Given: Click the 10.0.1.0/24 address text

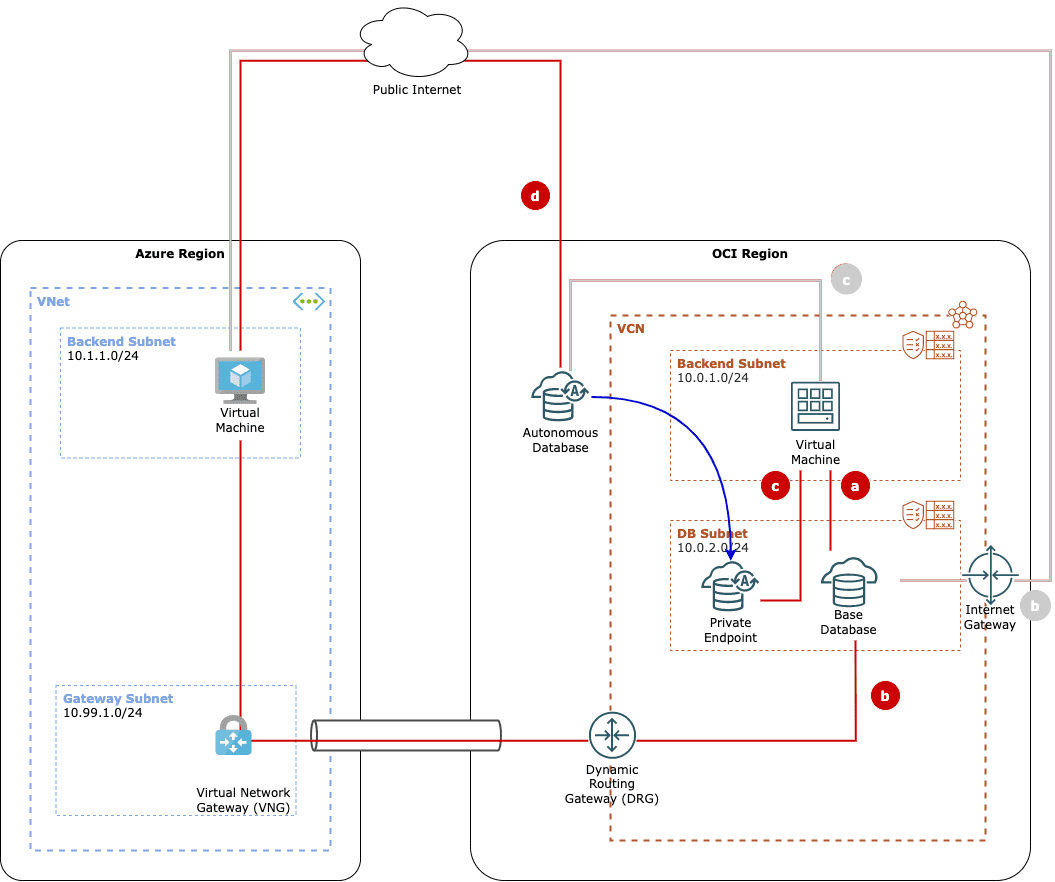Looking at the screenshot, I should point(713,378).
